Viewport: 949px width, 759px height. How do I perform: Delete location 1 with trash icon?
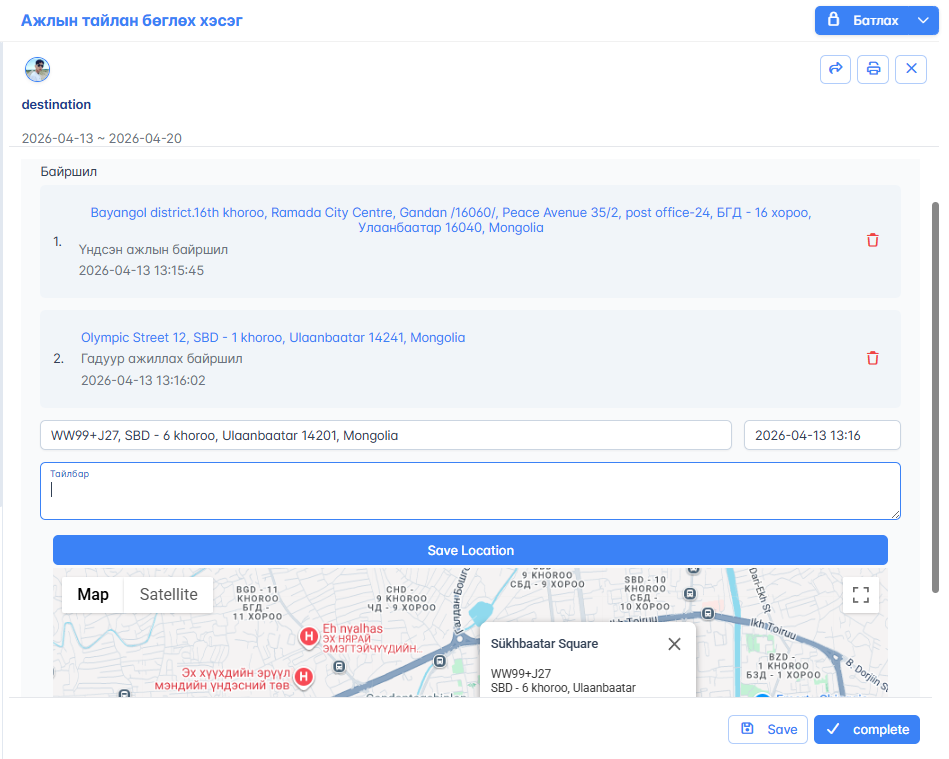point(872,240)
